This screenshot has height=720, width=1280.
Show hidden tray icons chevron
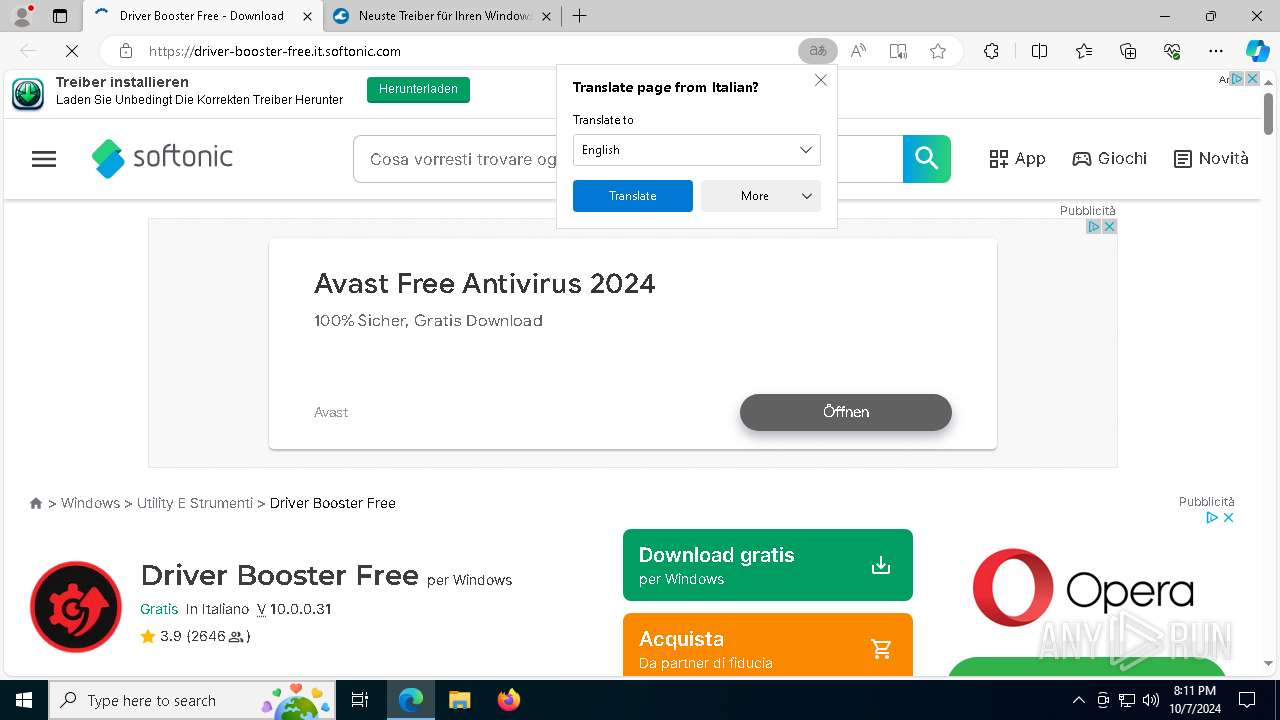click(1078, 700)
